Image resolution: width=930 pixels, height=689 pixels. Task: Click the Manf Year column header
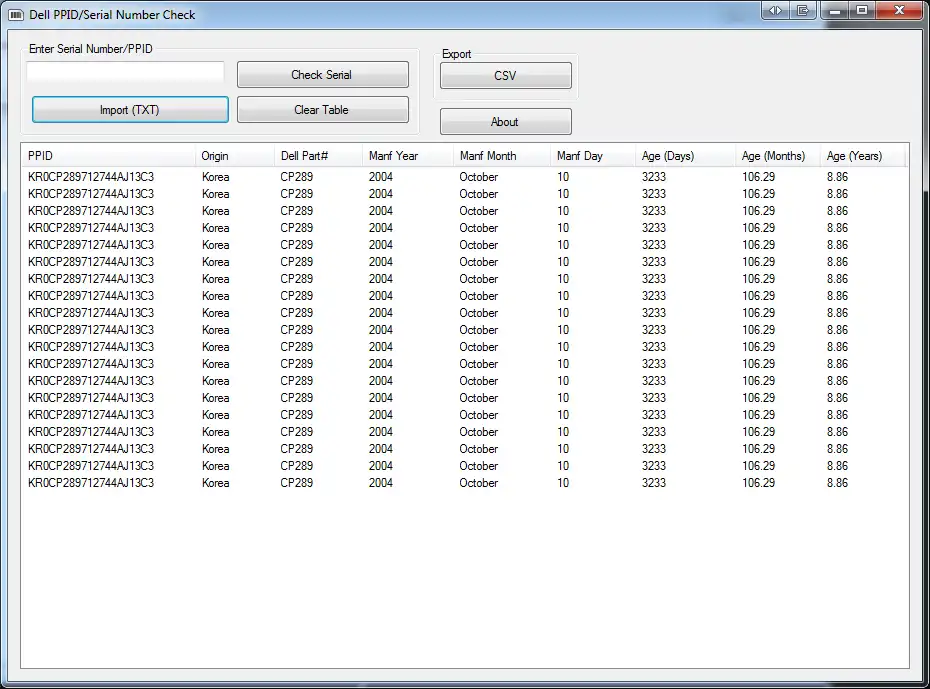pyautogui.click(x=408, y=156)
